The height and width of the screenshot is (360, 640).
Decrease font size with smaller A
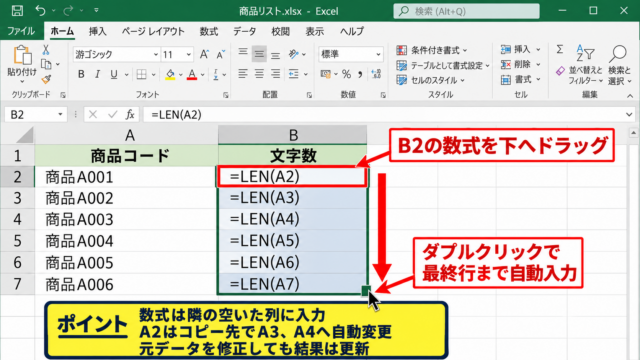pyautogui.click(x=221, y=54)
